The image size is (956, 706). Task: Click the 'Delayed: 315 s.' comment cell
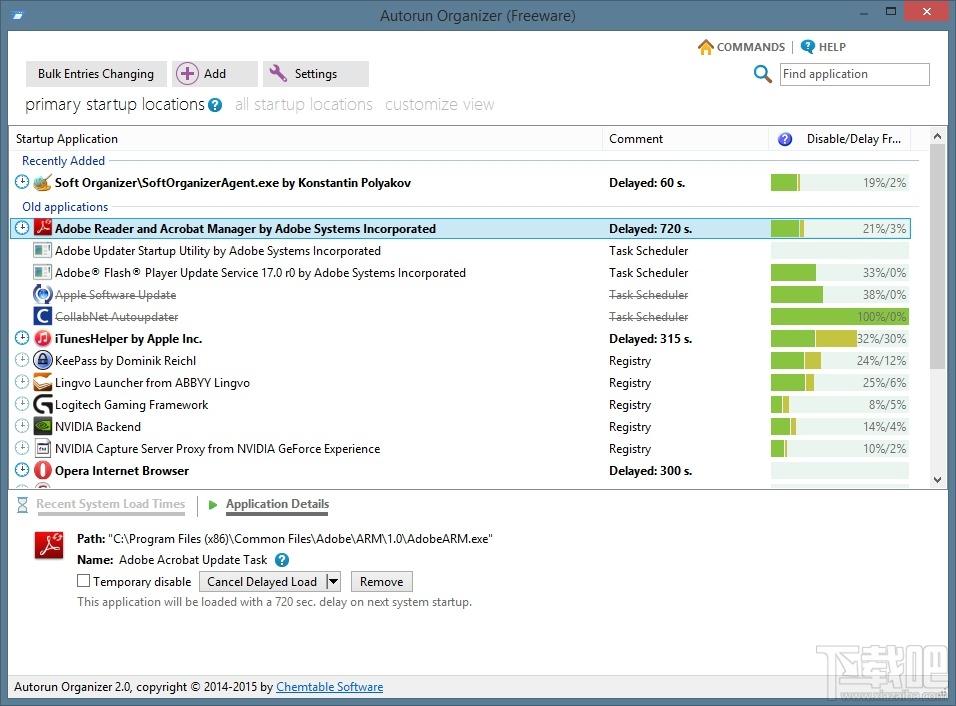tap(651, 338)
